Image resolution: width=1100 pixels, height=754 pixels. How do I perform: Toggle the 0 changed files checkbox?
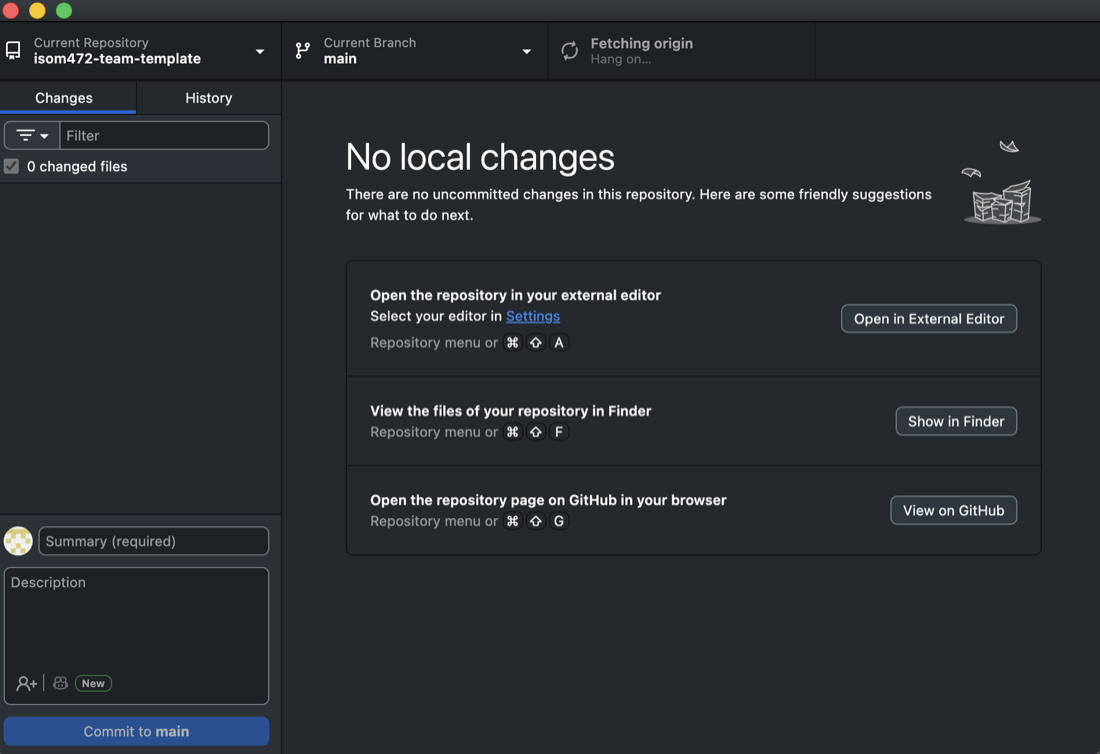[x=11, y=166]
